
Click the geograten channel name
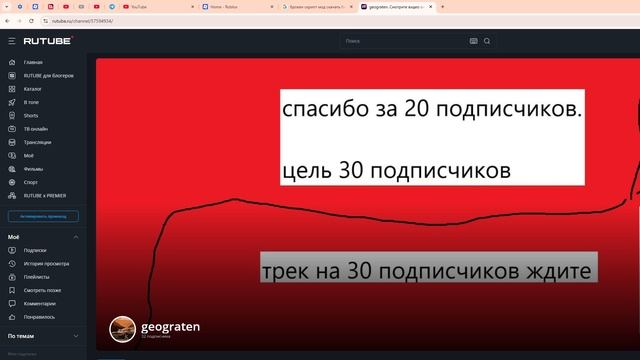[x=170, y=327]
